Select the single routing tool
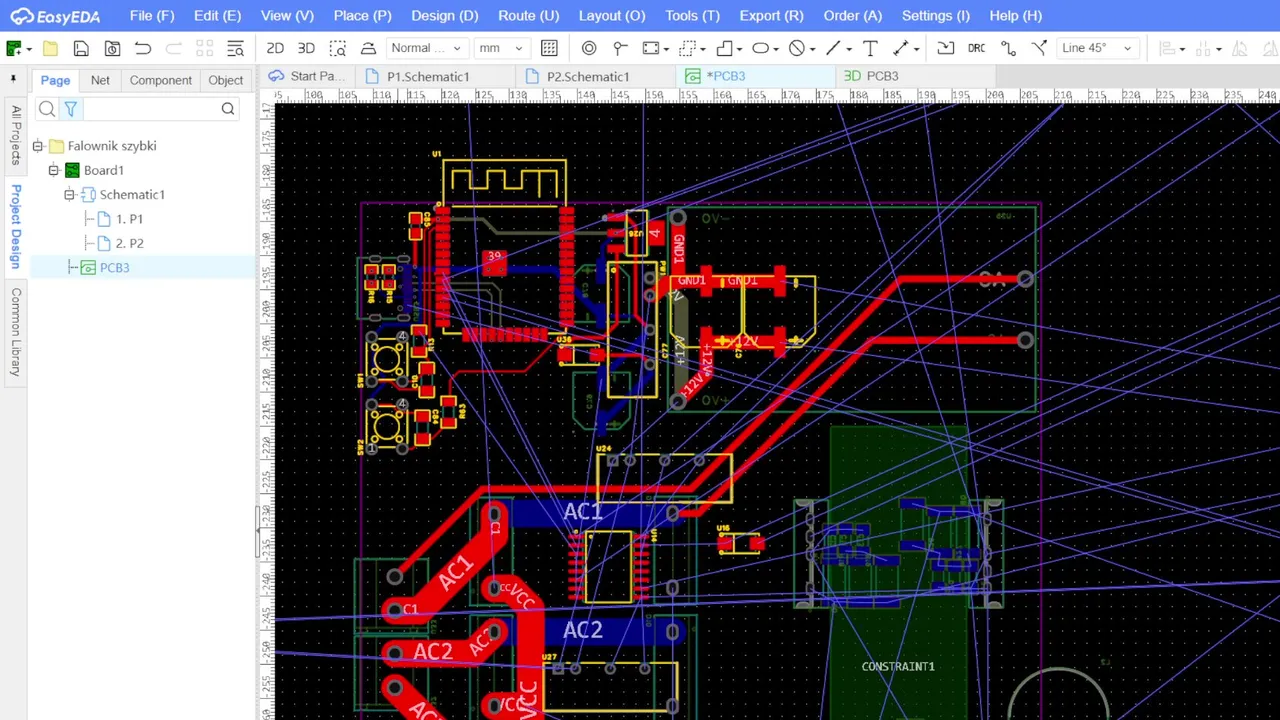 coord(1008,48)
